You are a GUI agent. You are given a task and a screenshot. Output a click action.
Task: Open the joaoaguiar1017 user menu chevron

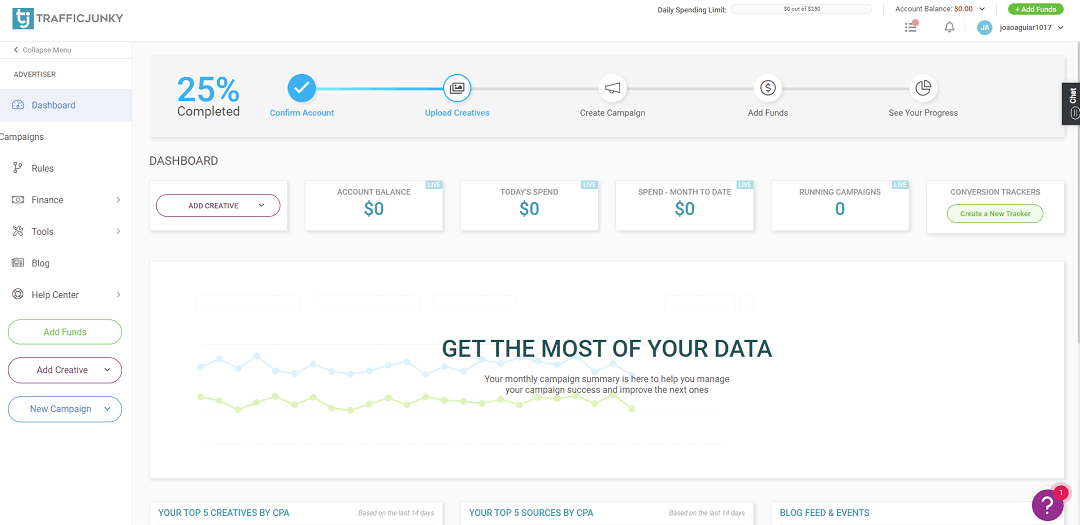(x=1061, y=28)
